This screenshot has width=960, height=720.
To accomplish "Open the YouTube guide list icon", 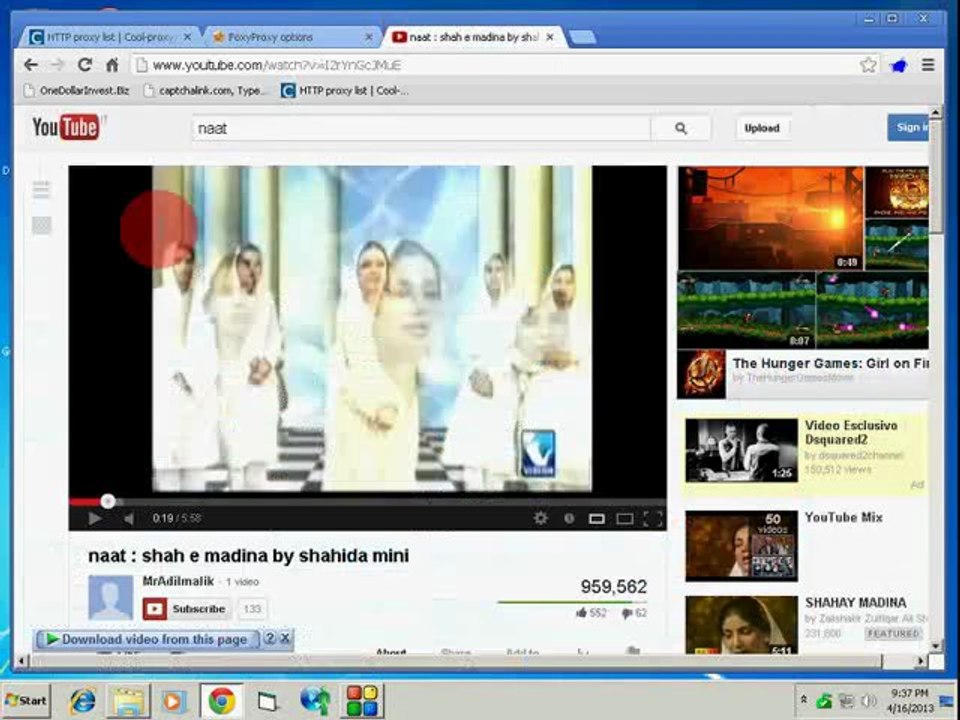I will 41,190.
